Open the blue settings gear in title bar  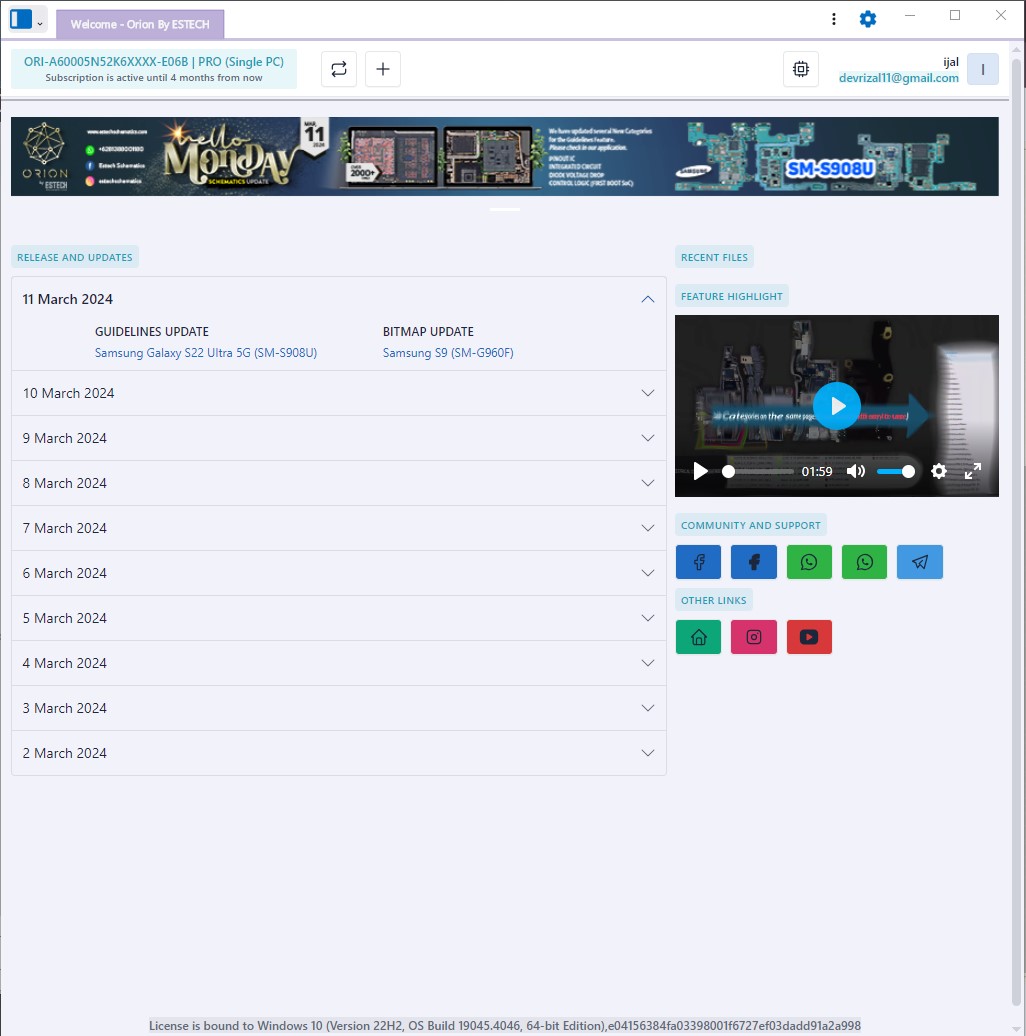pyautogui.click(x=867, y=19)
